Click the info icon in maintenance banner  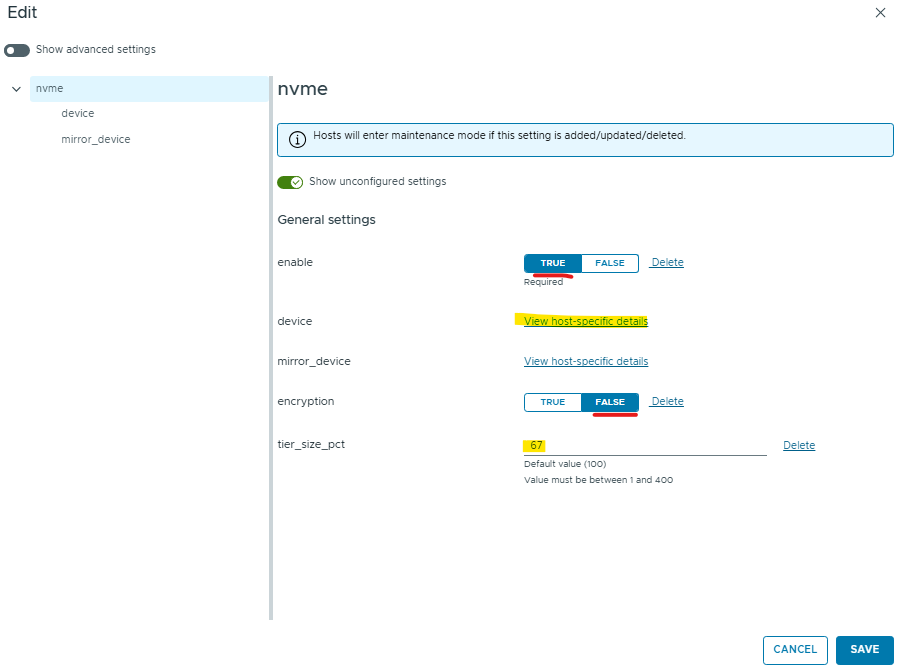coord(297,139)
